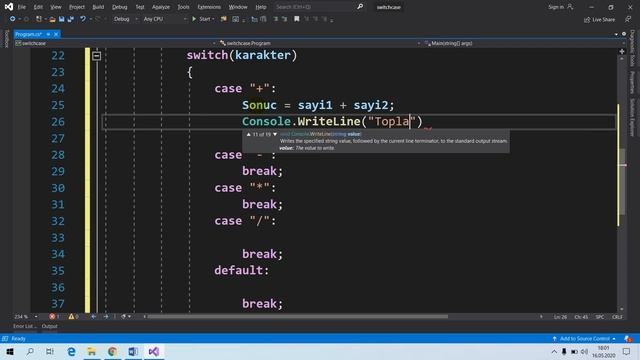
Task: Click the Uncomment selected lines icon
Action: pos(284,19)
